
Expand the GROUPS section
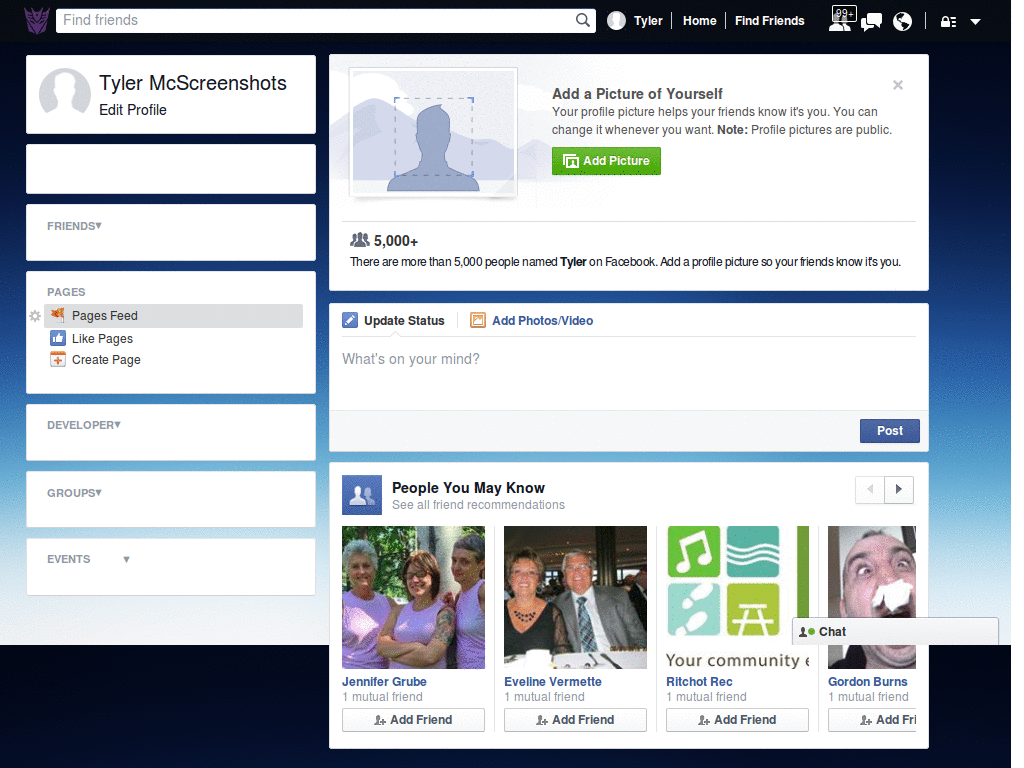(74, 493)
